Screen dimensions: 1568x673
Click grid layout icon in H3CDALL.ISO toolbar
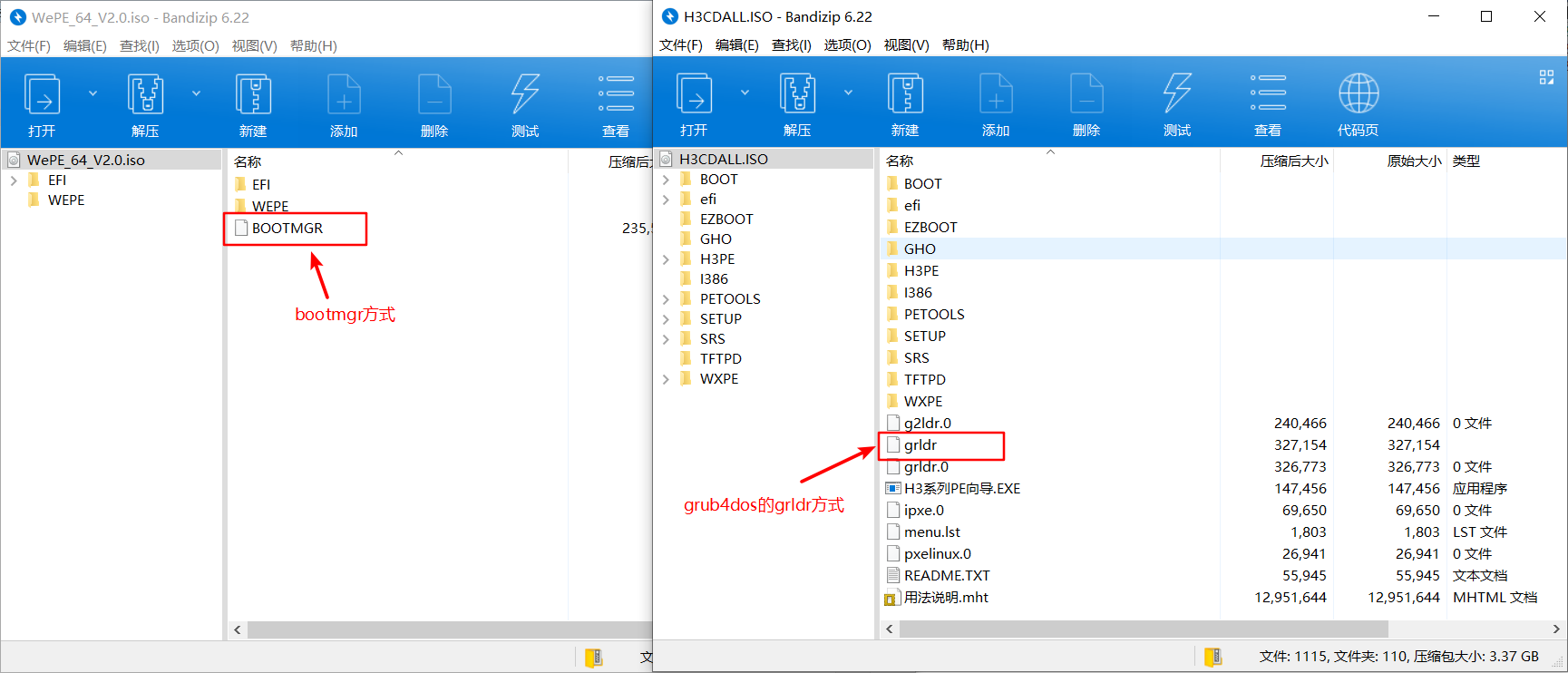pos(1546,77)
